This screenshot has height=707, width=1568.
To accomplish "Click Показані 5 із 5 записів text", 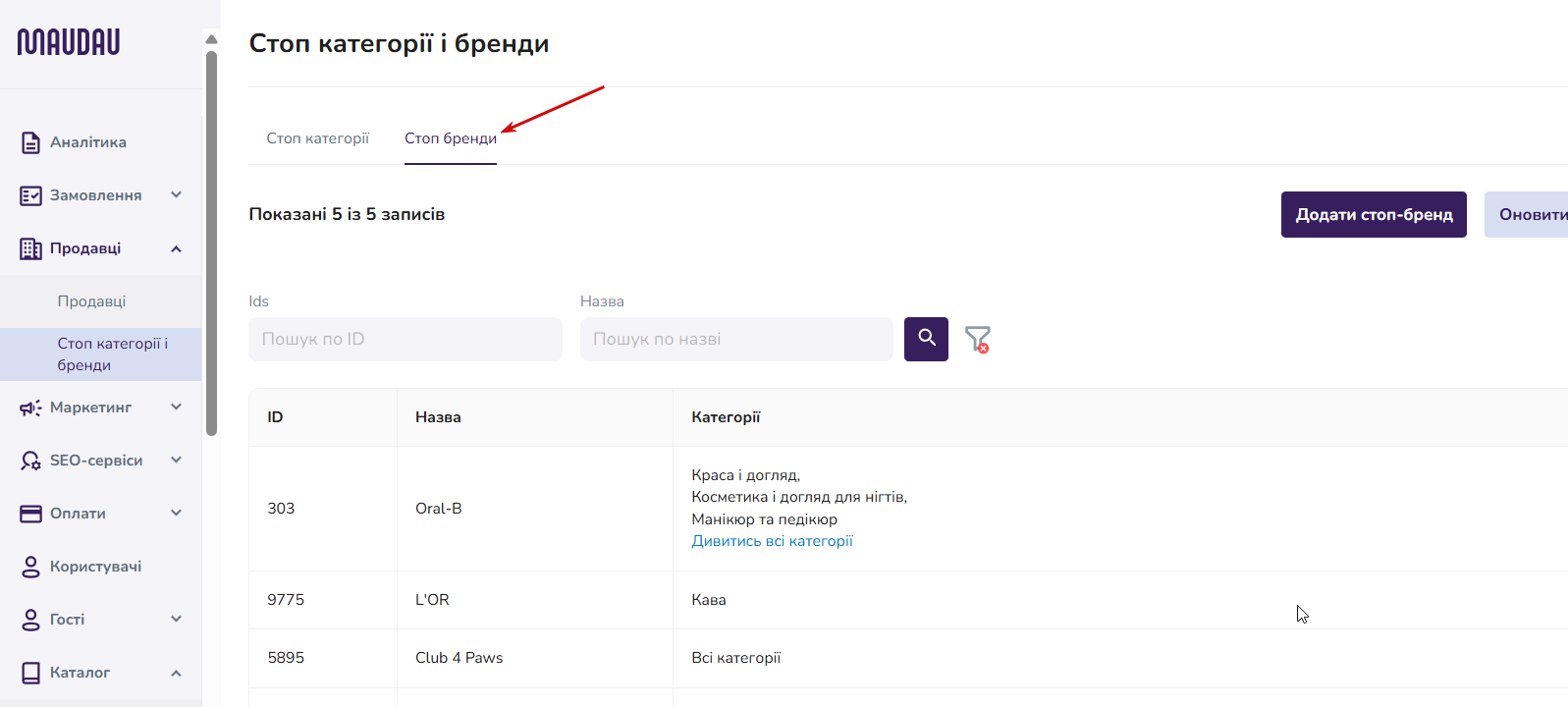I will click(347, 214).
